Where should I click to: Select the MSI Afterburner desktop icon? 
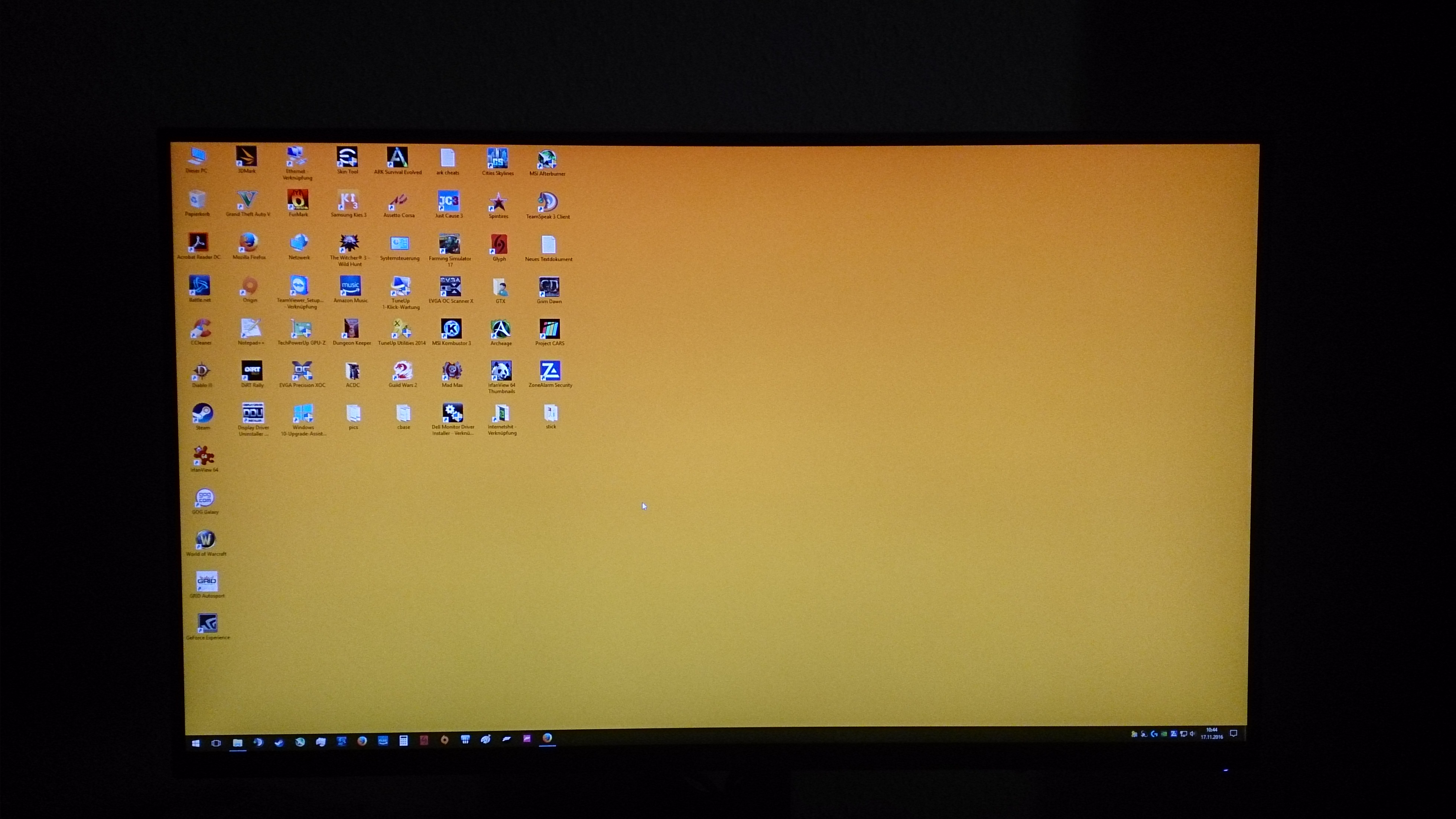pos(547,160)
